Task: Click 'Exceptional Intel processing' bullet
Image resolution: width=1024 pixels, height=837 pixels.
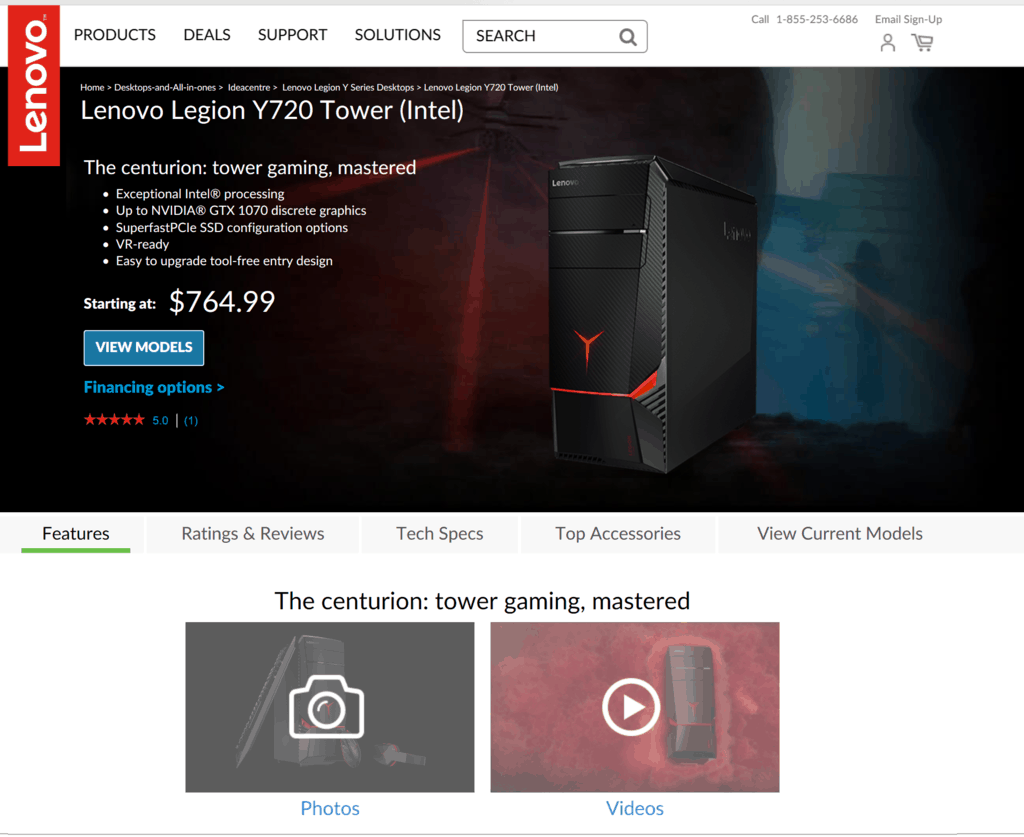Action: click(x=200, y=194)
